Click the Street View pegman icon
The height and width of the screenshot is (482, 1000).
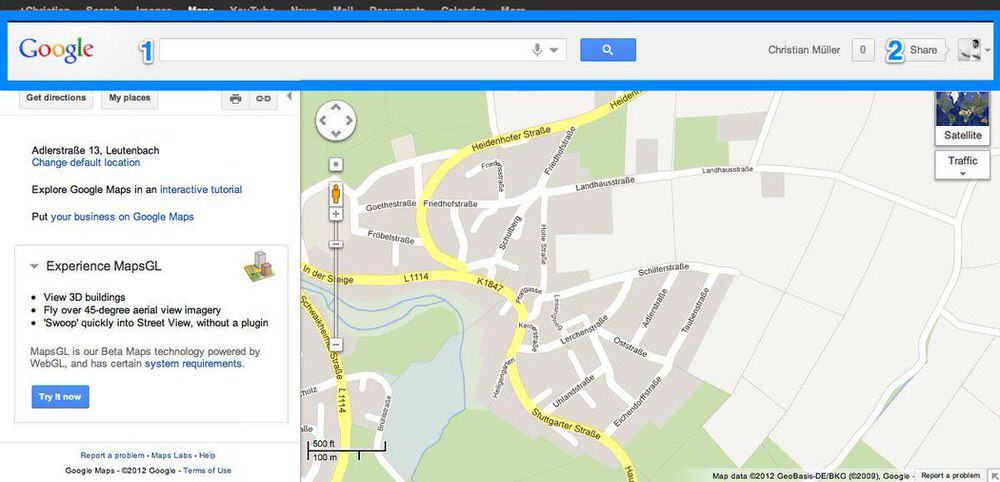click(335, 193)
